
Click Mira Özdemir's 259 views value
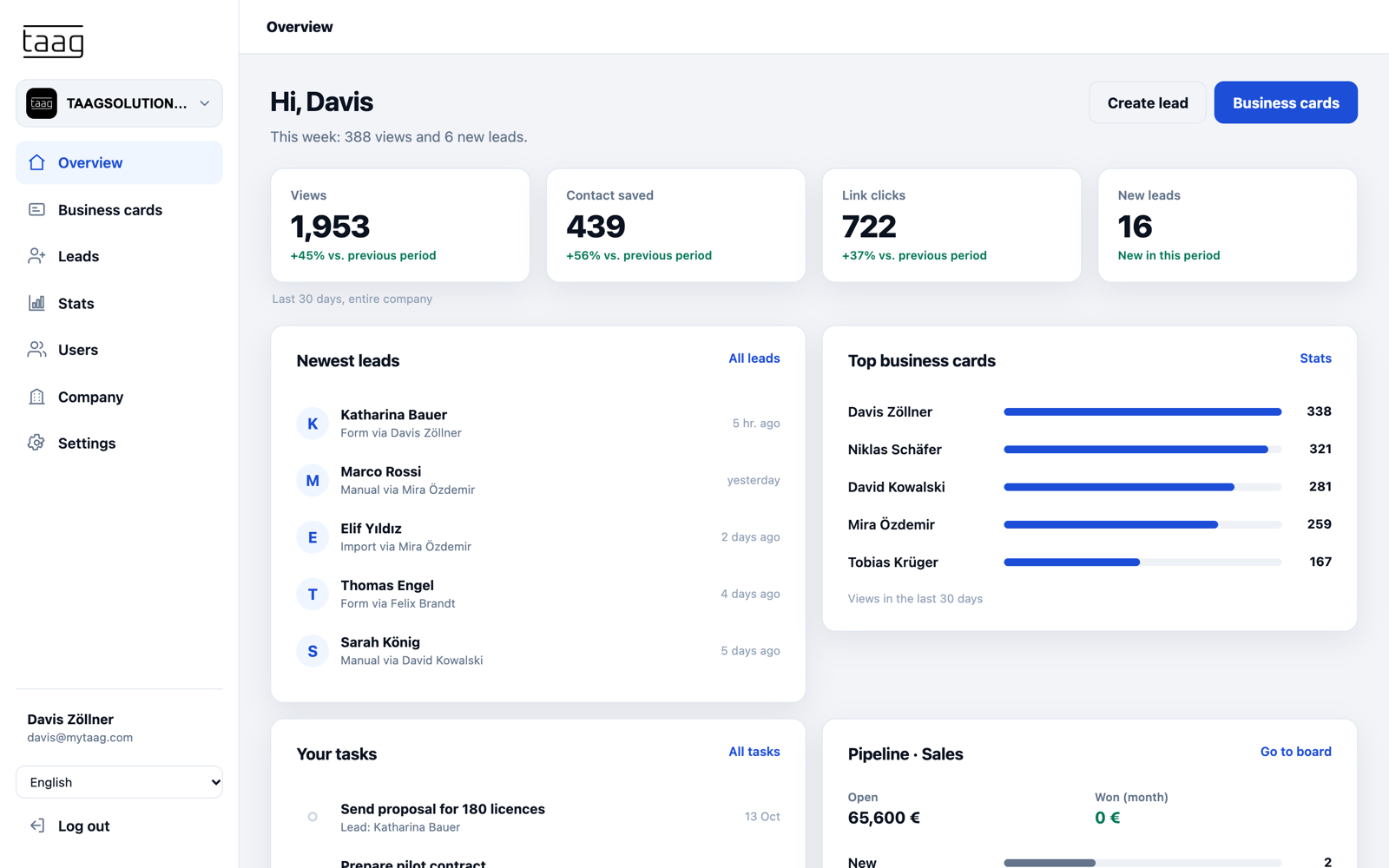click(1319, 524)
